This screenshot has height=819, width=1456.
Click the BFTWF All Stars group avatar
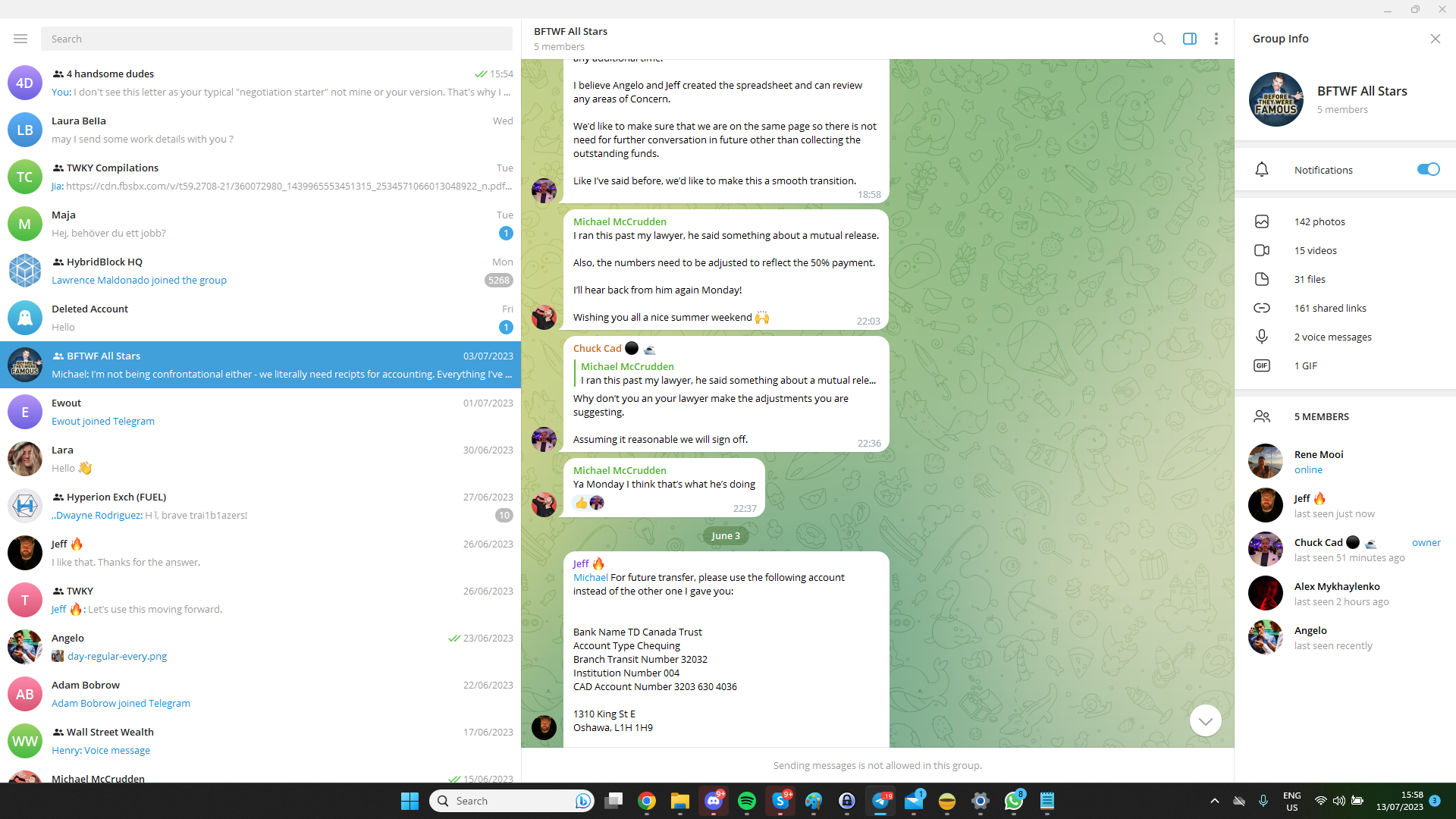1276,99
